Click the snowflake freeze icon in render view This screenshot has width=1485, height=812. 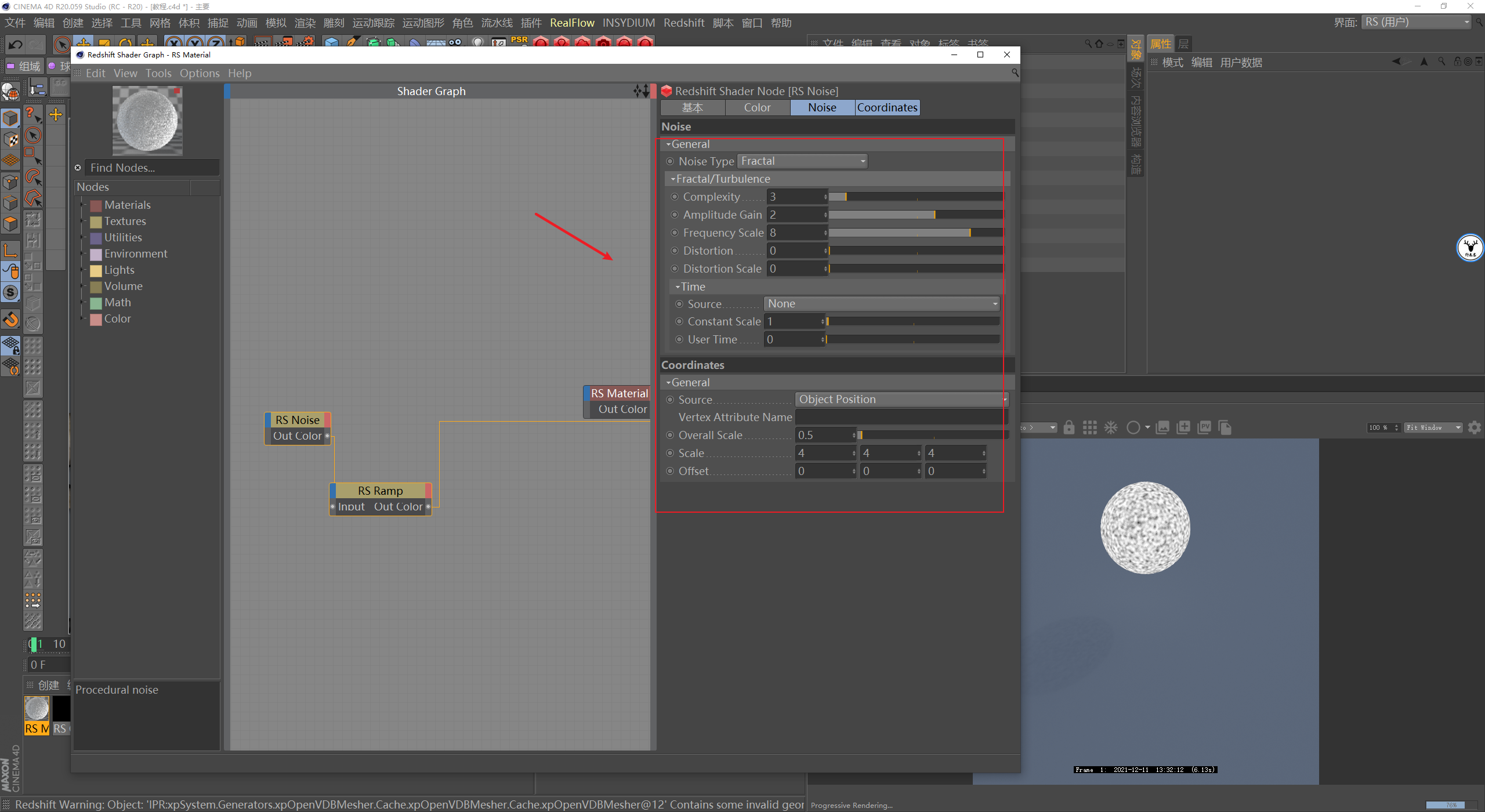[x=1110, y=427]
